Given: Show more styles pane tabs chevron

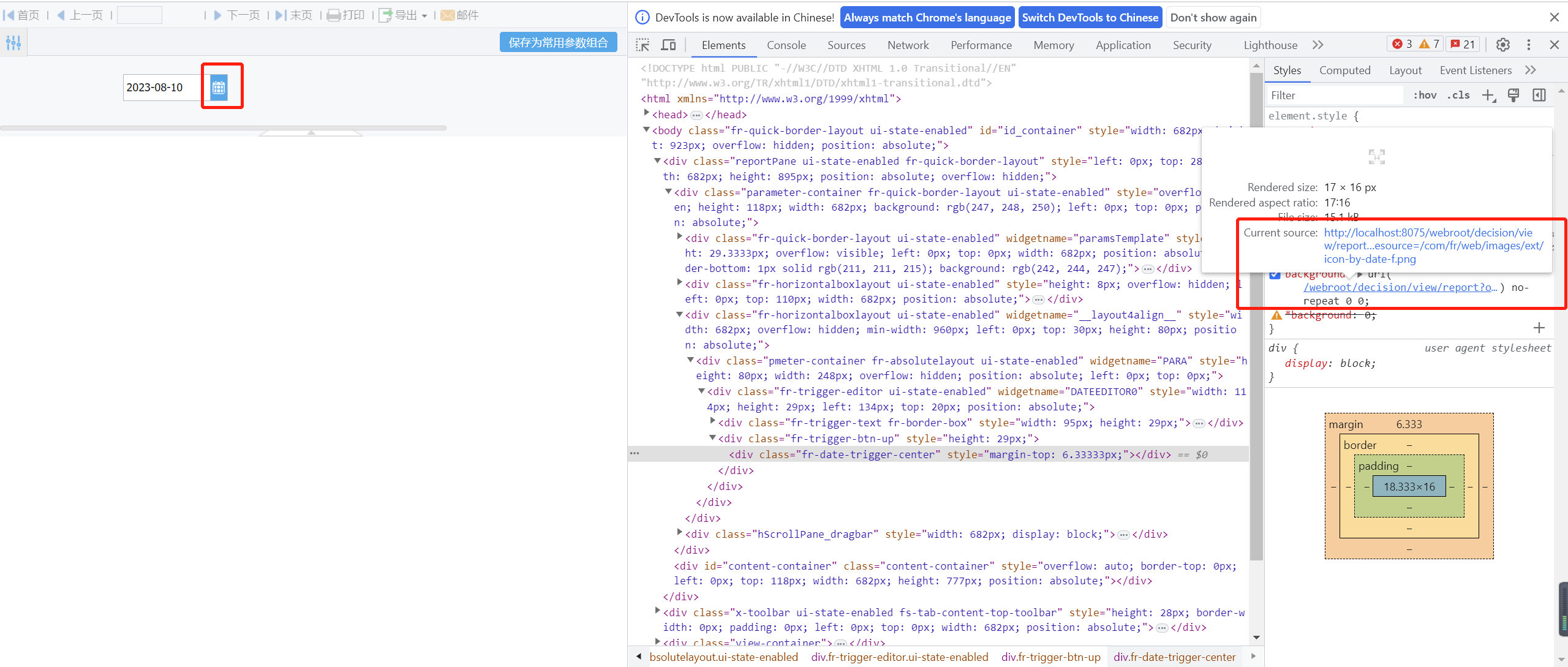Looking at the screenshot, I should (1531, 70).
